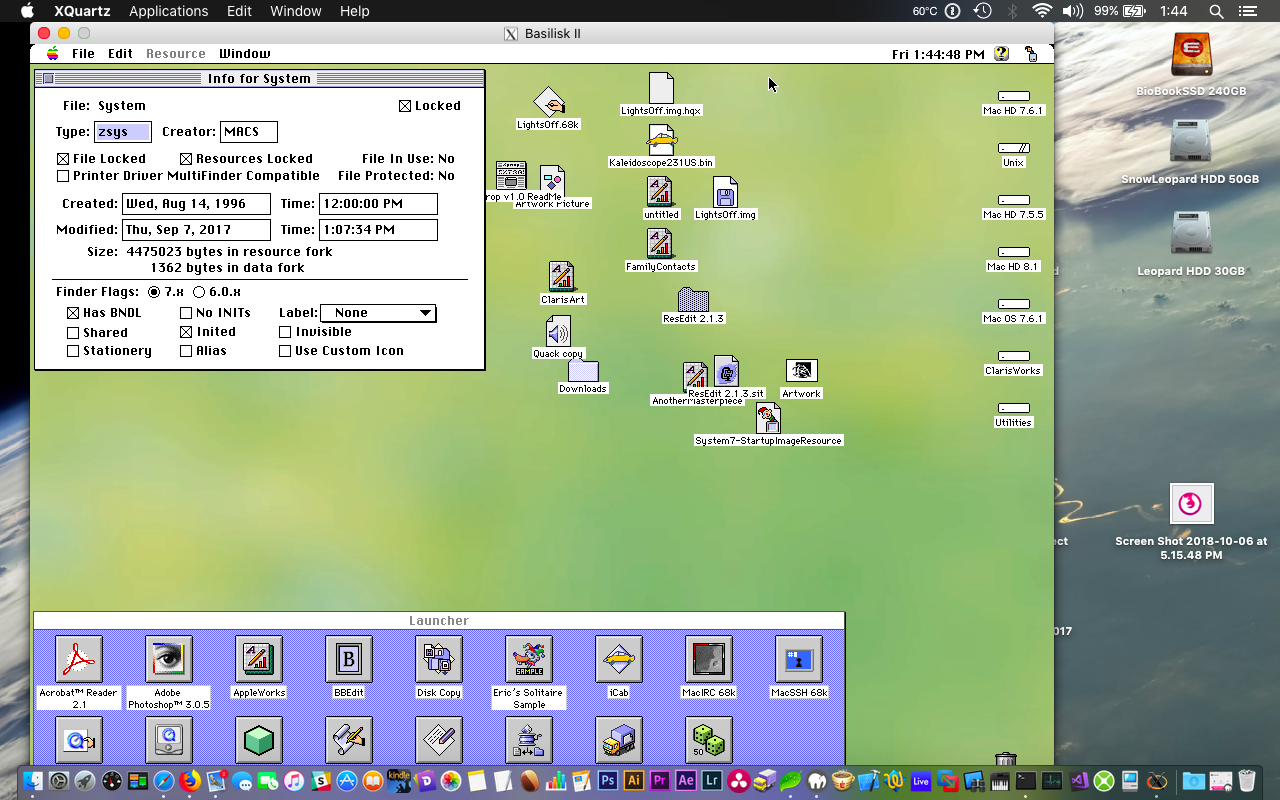
Task: Open the classic application switcher menu
Action: [x=1031, y=54]
